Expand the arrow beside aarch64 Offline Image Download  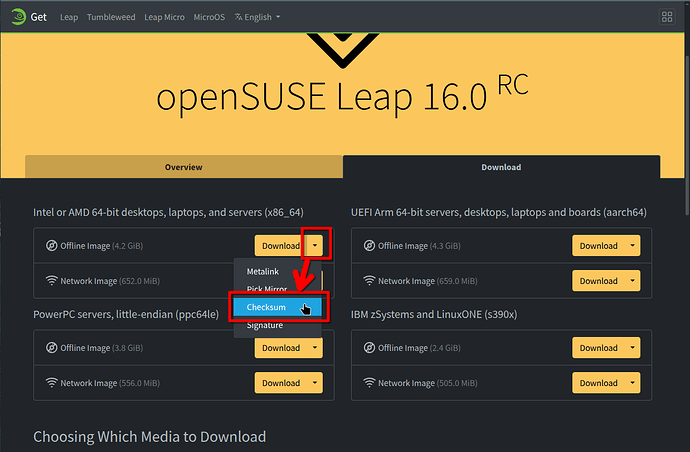634,246
